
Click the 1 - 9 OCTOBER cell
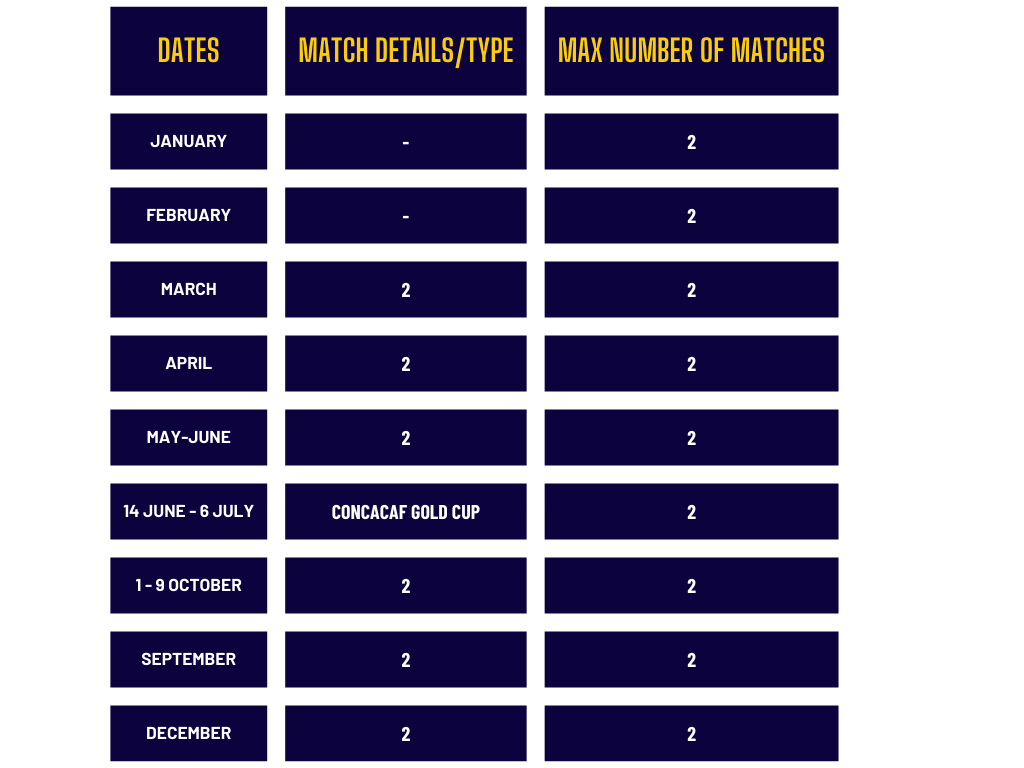click(x=188, y=585)
